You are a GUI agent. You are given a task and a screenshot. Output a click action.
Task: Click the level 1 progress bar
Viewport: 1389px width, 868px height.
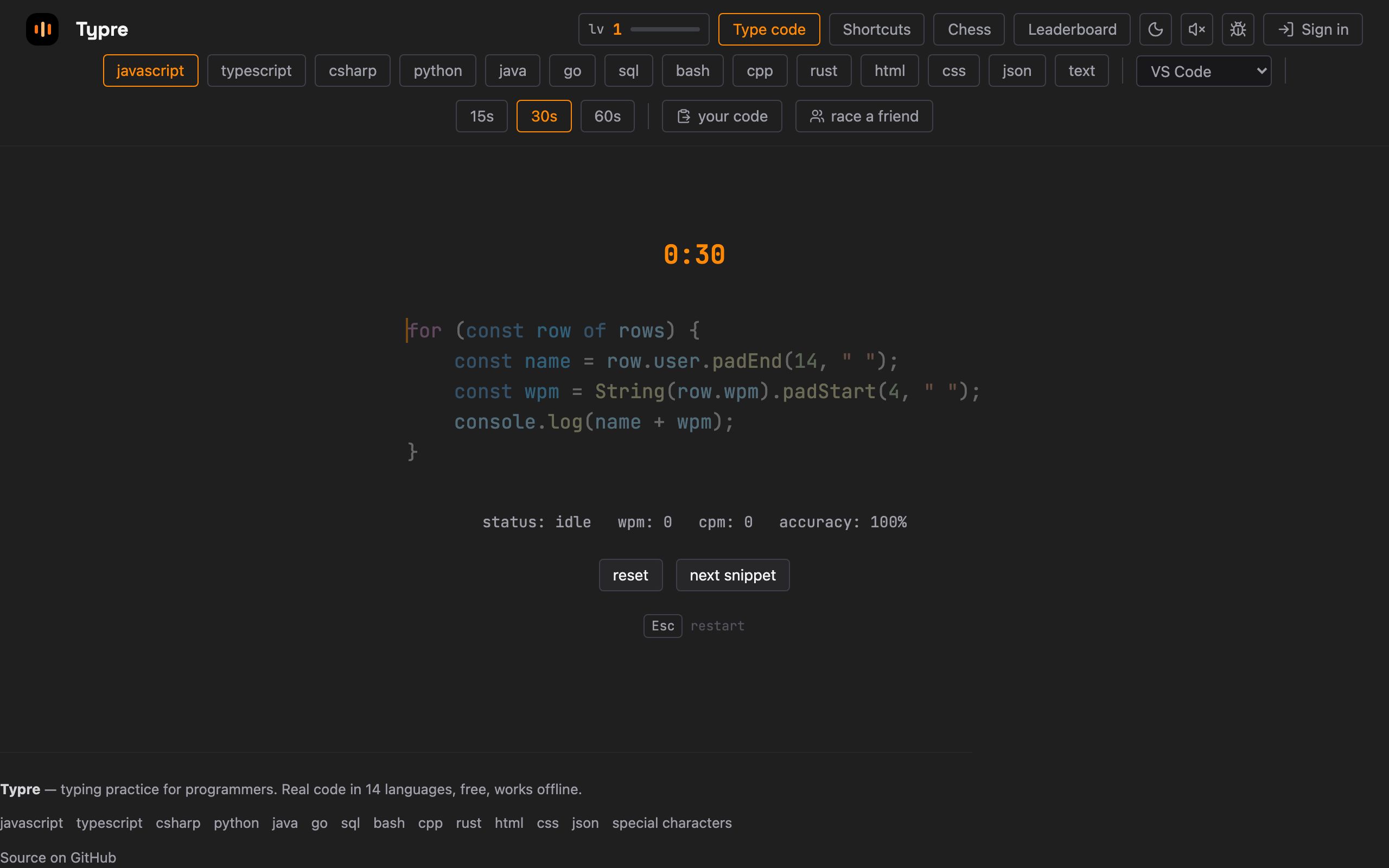point(665,29)
